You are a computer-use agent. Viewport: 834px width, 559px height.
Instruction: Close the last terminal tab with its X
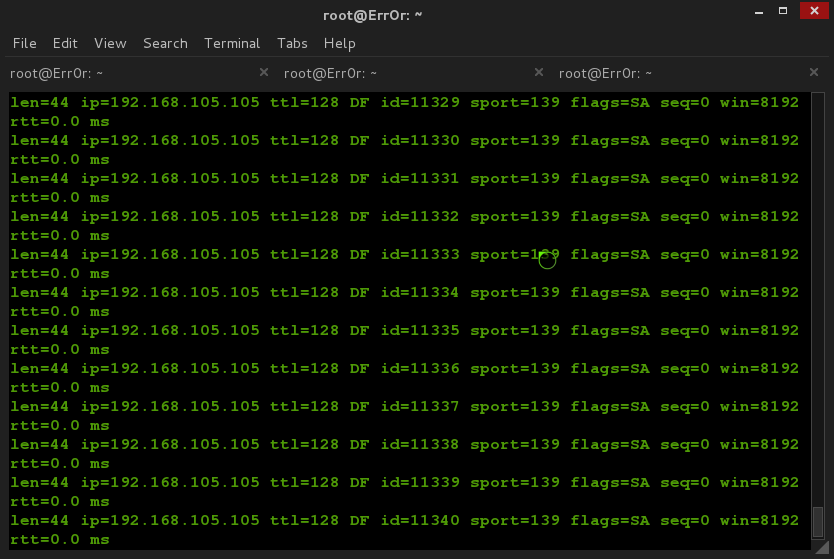814,72
